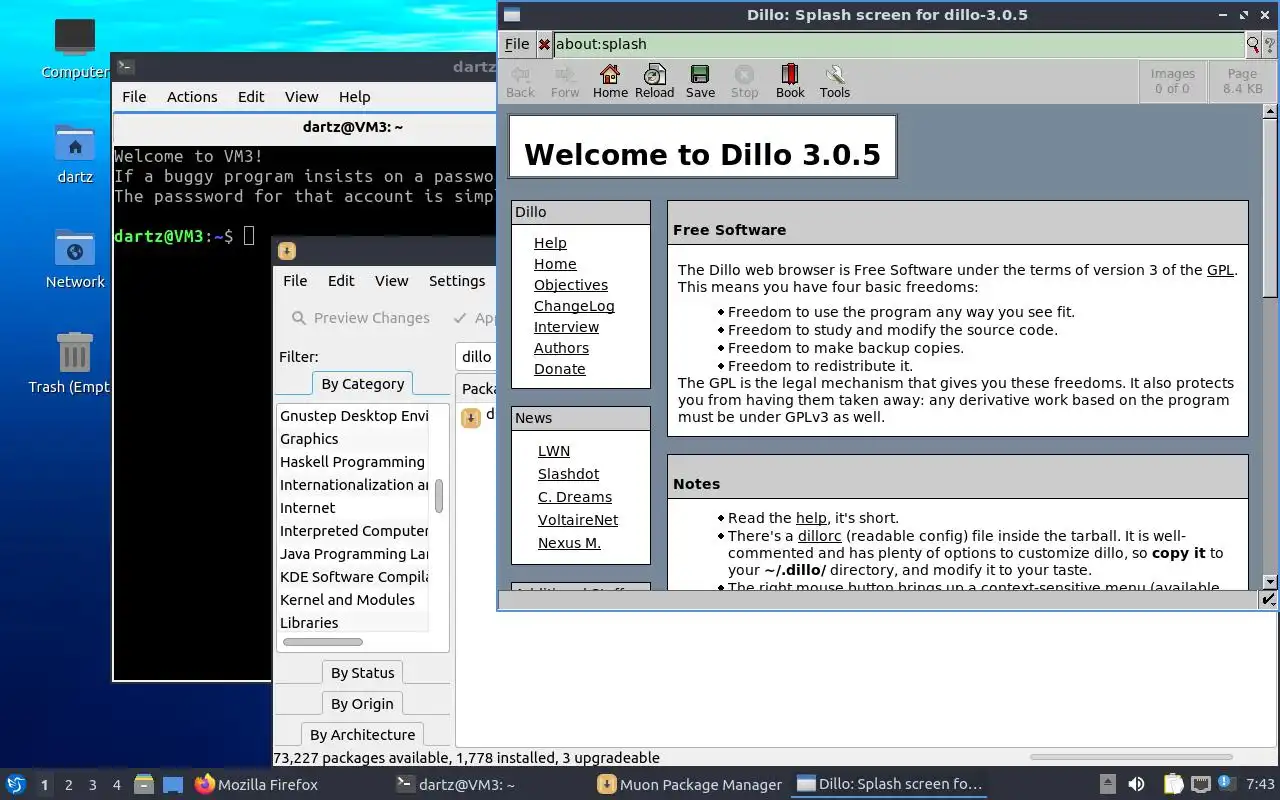This screenshot has height=800, width=1280.
Task: Switch to Muon Package Manager in the taskbar
Action: (690, 785)
